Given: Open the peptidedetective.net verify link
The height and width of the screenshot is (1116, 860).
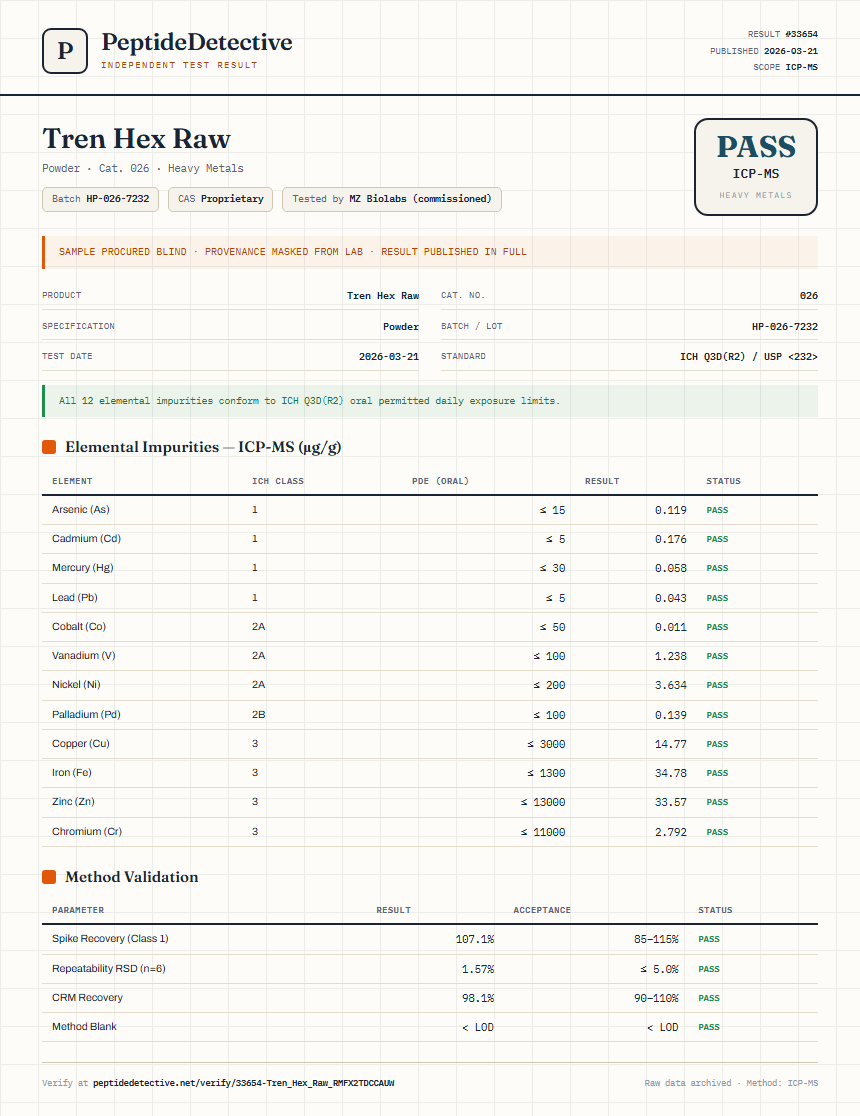Looking at the screenshot, I should [x=243, y=1083].
